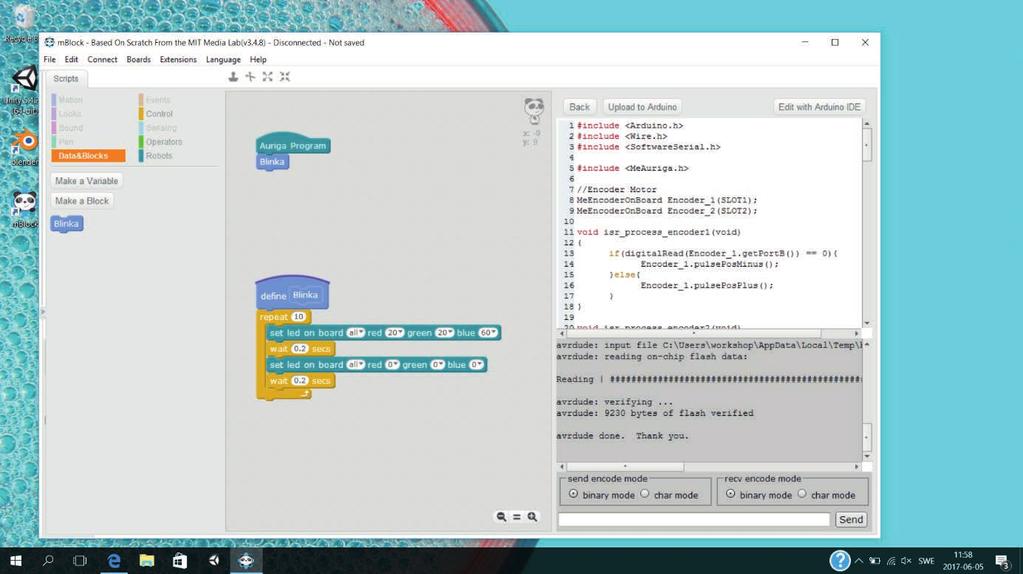Open the blue help icon in system tray
The height and width of the screenshot is (574, 1023).
[x=840, y=560]
